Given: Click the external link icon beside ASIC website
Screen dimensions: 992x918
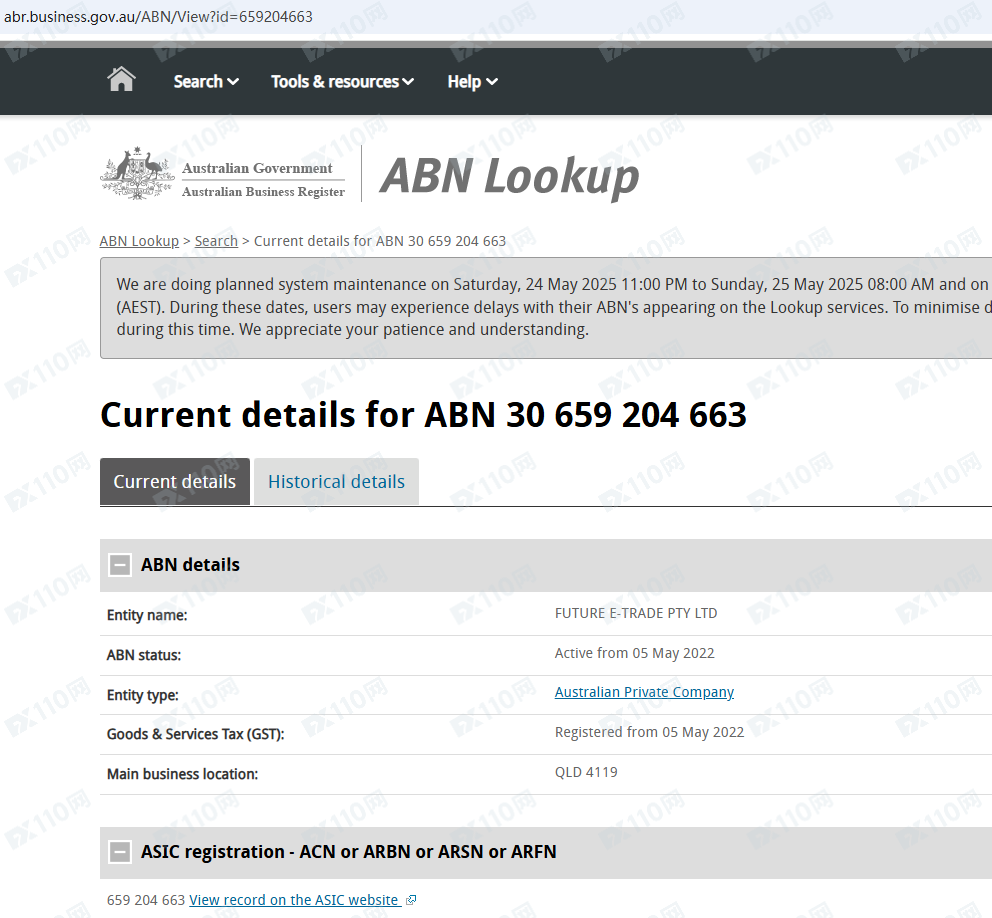Looking at the screenshot, I should tap(411, 900).
